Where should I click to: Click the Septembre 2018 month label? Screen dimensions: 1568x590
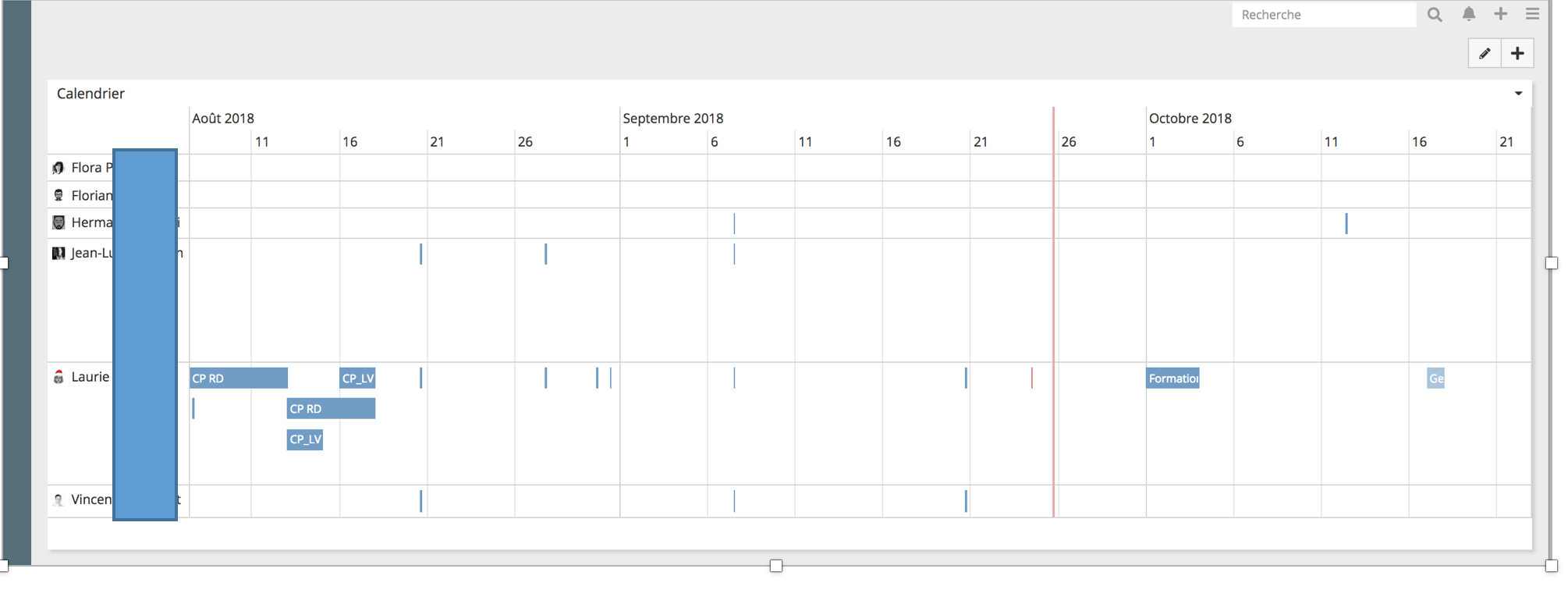[673, 119]
